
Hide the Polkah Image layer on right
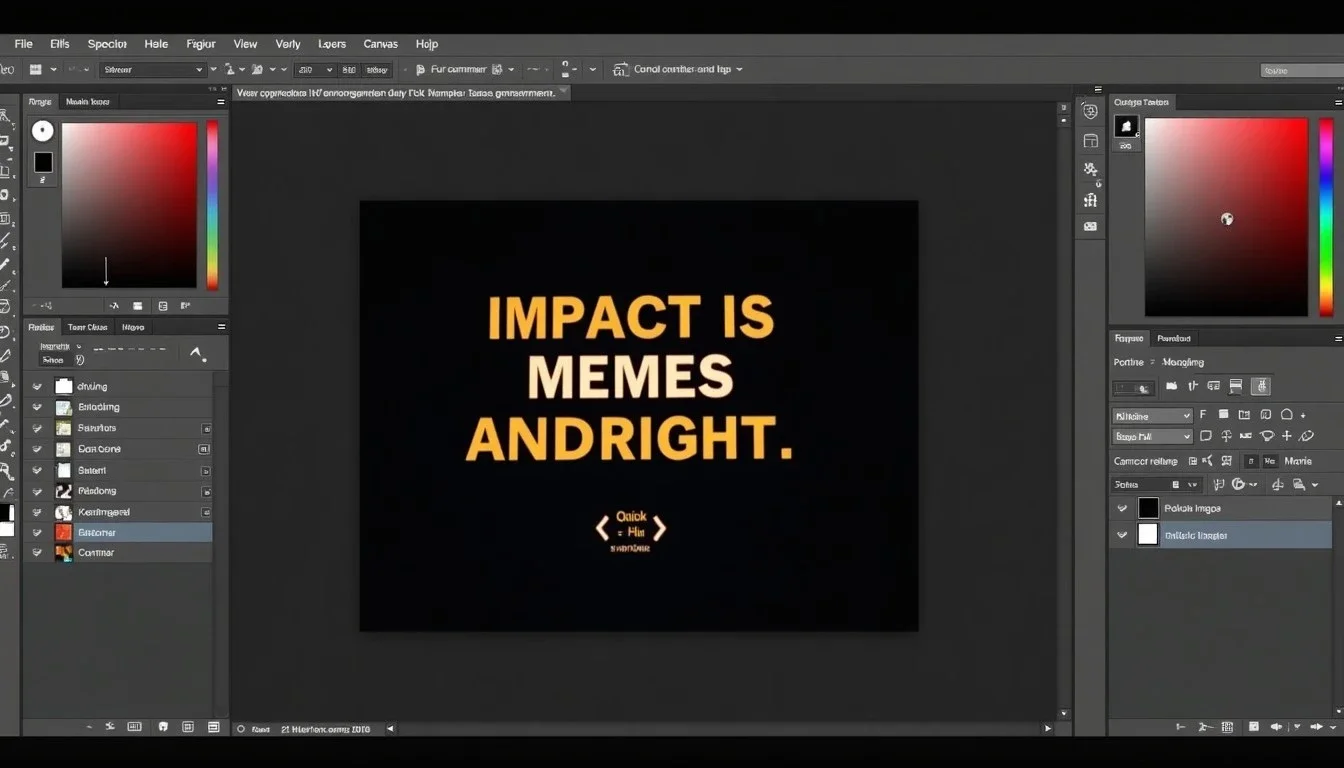click(1122, 508)
